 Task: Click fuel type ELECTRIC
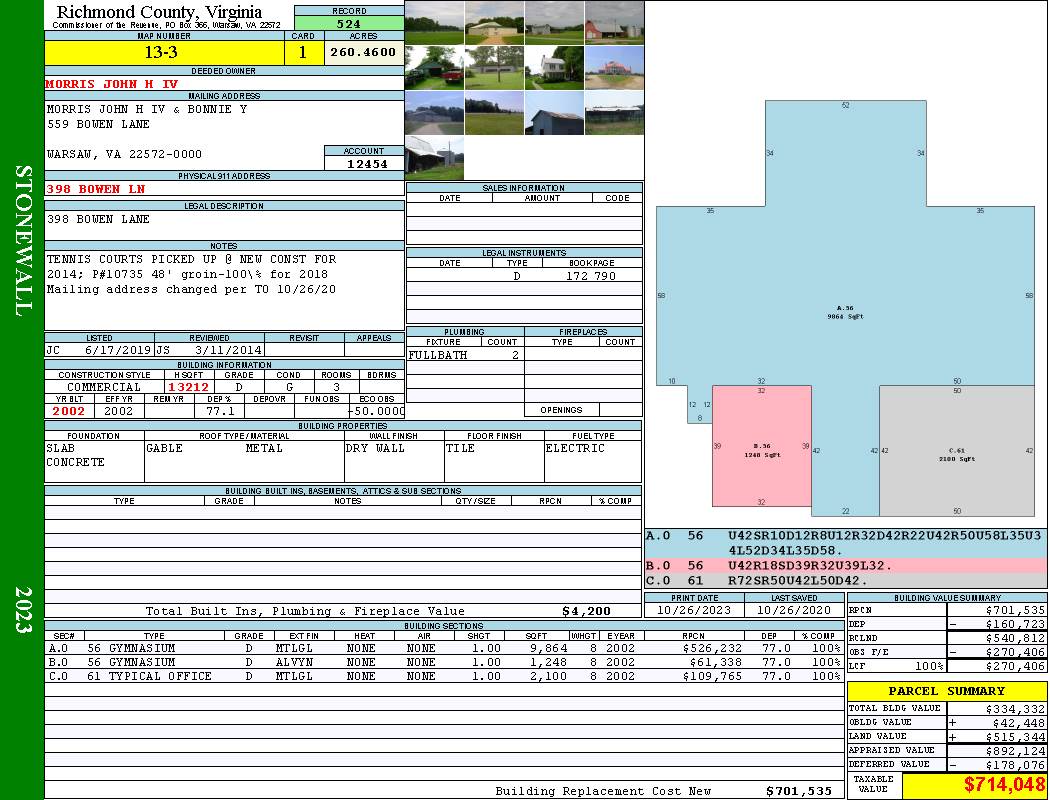pos(575,448)
